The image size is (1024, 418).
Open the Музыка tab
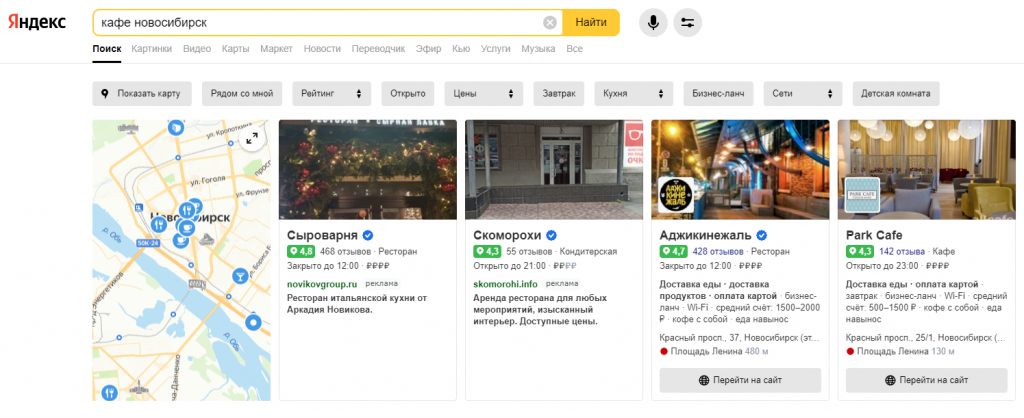point(538,49)
